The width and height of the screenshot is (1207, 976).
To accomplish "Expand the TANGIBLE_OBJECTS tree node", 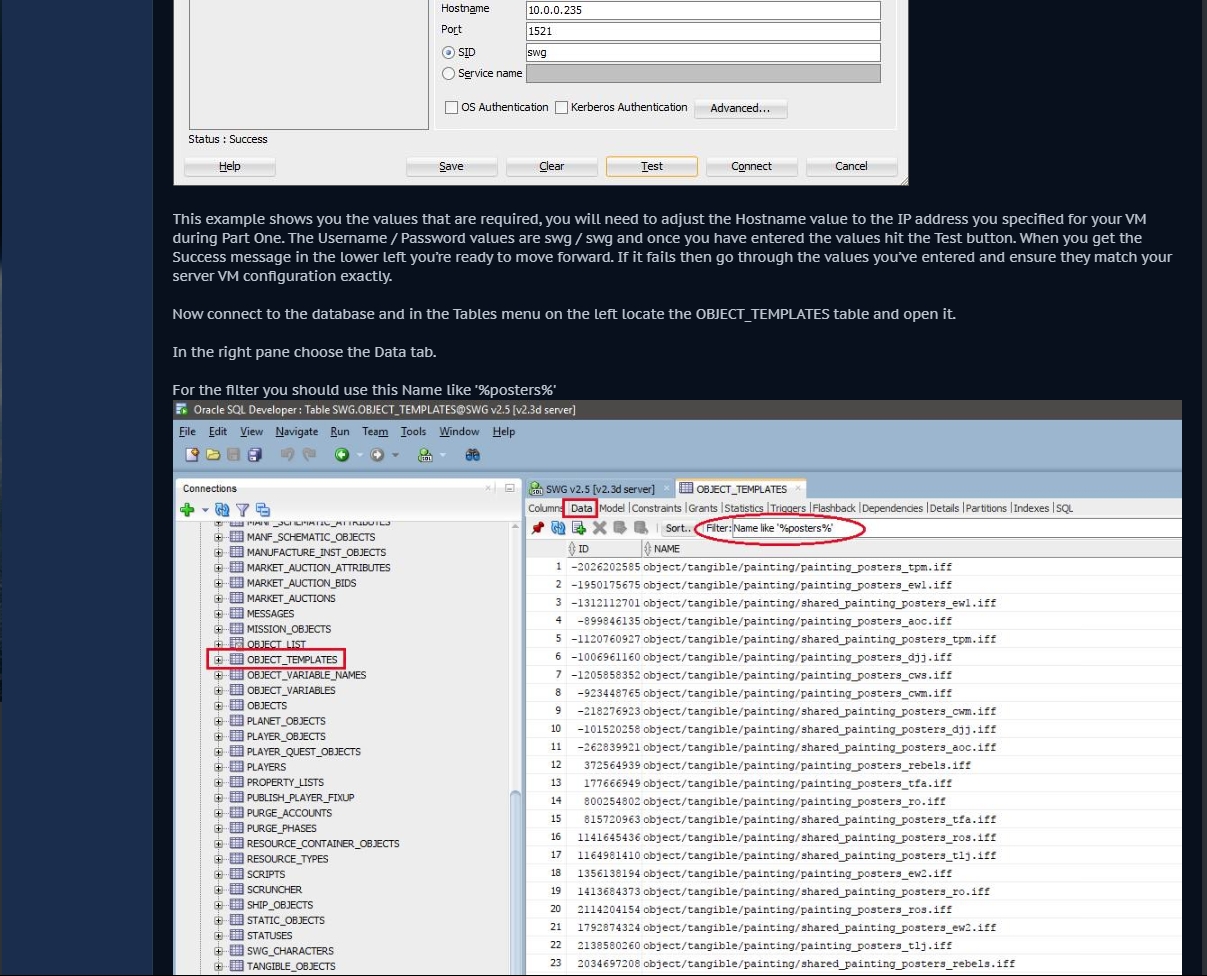I will click(x=218, y=966).
